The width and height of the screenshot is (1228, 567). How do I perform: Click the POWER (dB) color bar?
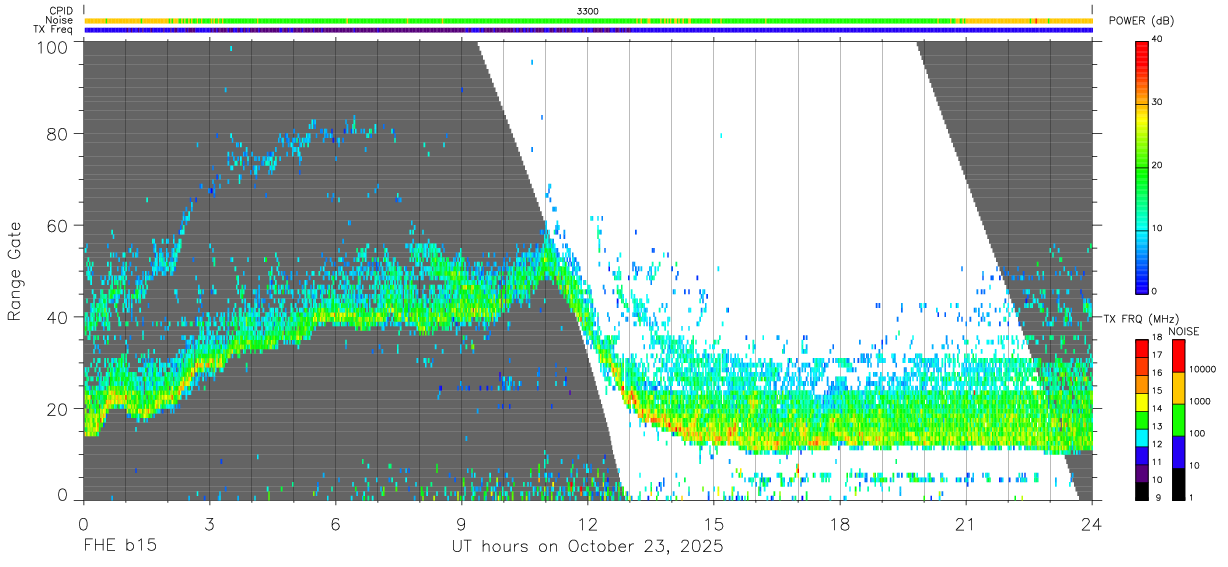click(1142, 166)
